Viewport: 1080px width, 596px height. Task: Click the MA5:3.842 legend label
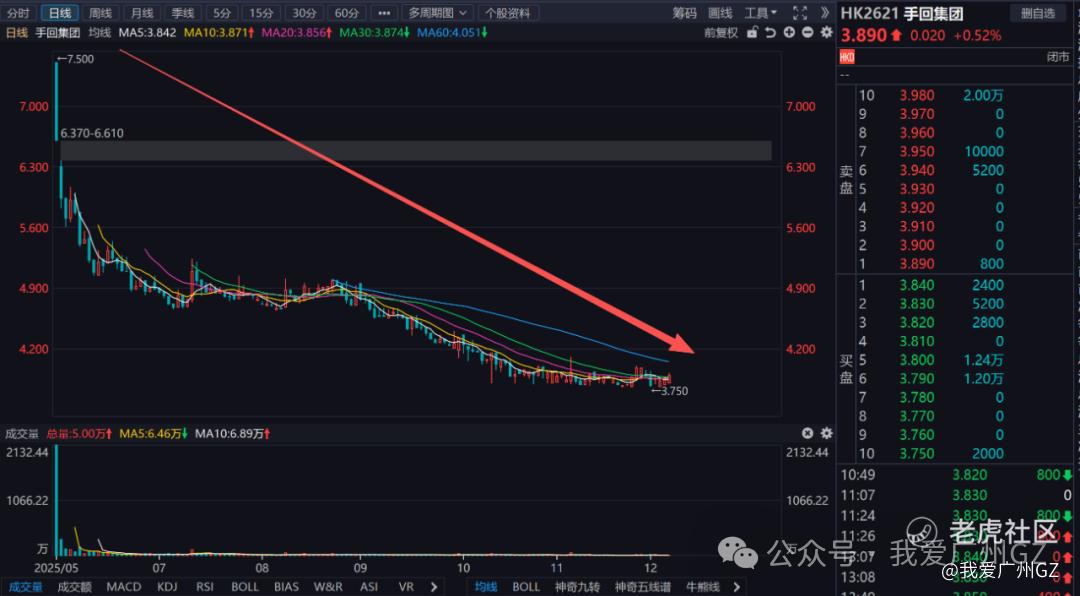tap(147, 32)
